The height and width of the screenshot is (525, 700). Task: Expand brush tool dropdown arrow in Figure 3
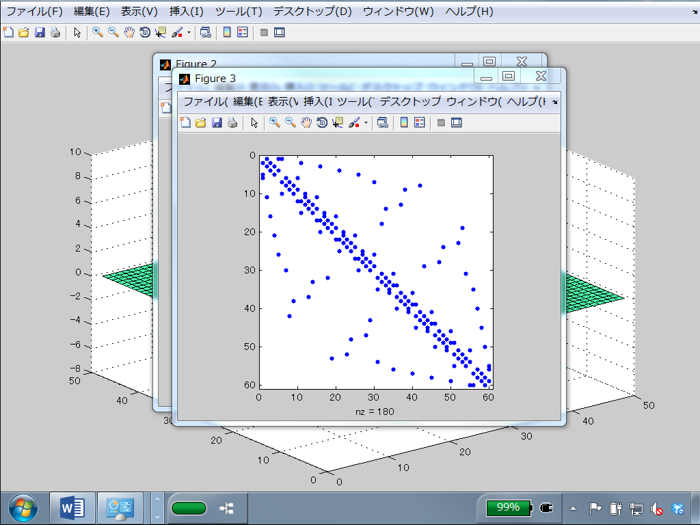tap(366, 123)
